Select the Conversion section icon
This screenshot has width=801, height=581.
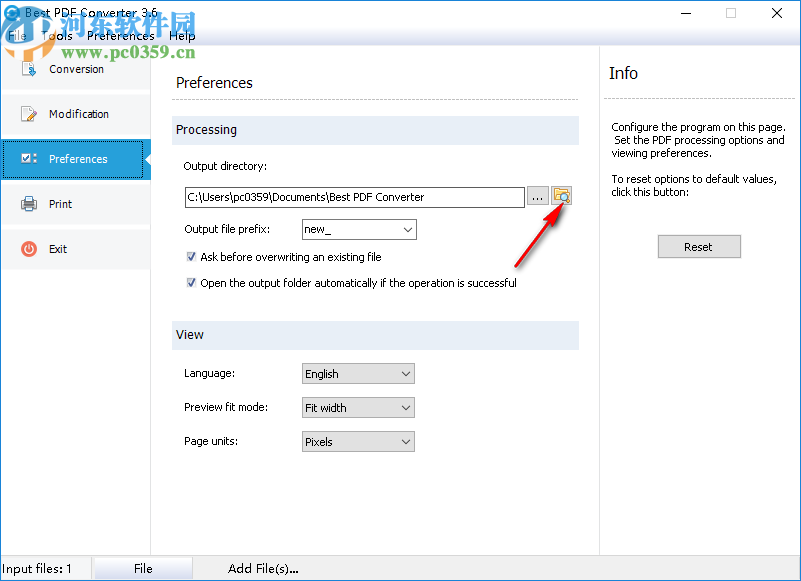pyautogui.click(x=30, y=69)
